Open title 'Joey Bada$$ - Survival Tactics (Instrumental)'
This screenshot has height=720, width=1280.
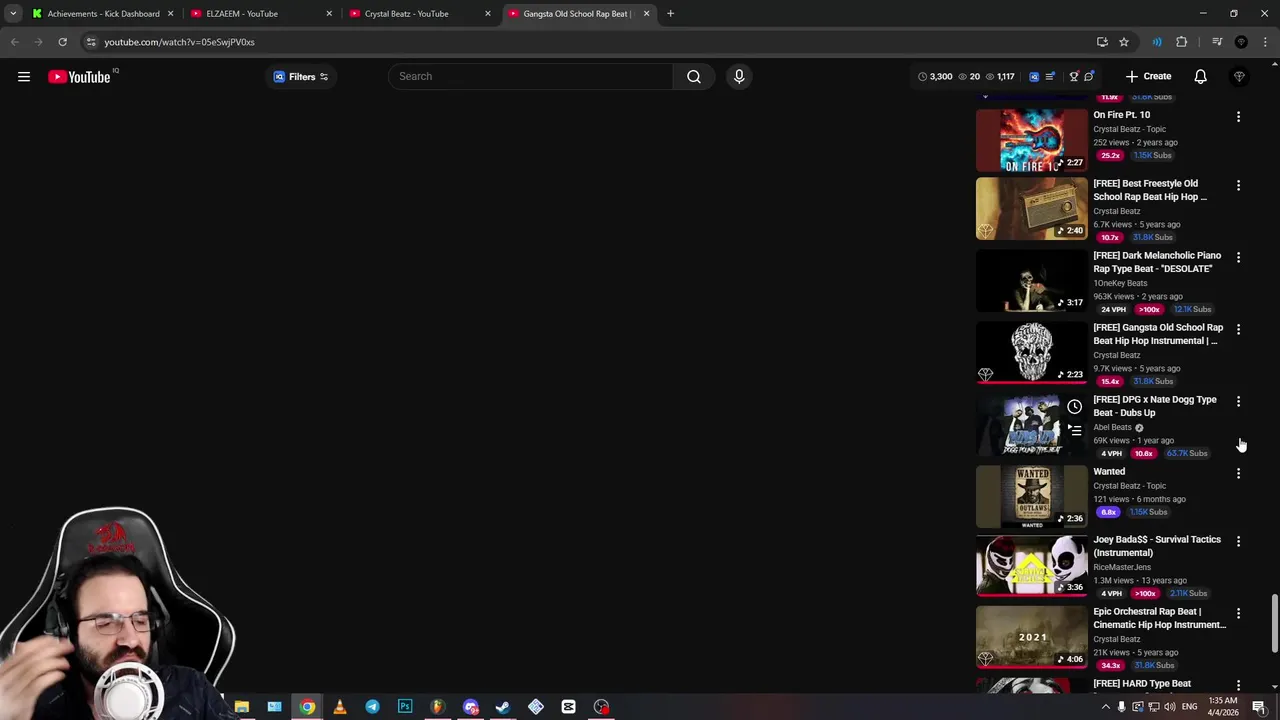pyautogui.click(x=1157, y=546)
